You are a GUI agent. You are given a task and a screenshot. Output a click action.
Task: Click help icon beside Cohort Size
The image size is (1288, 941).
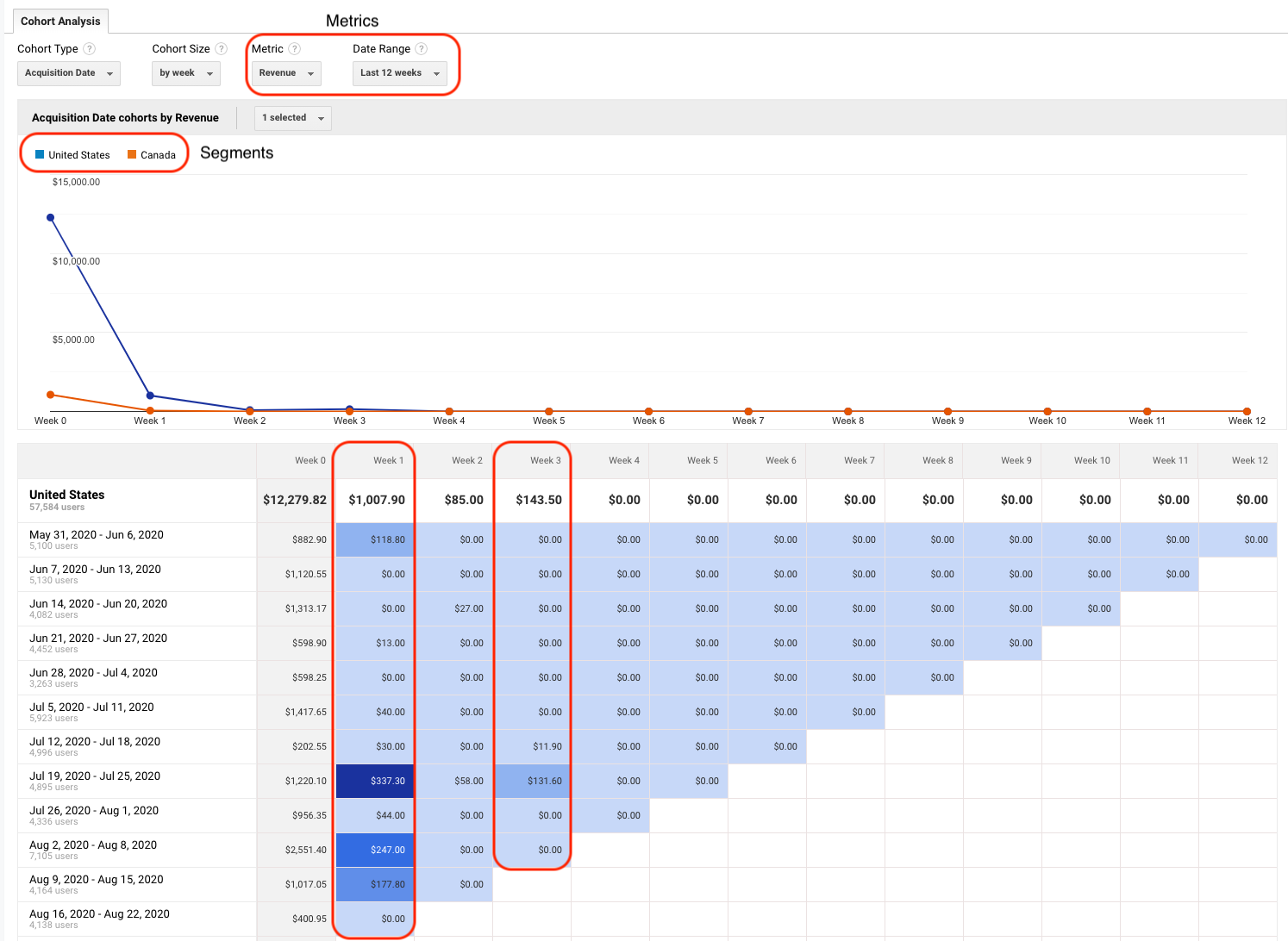(222, 49)
